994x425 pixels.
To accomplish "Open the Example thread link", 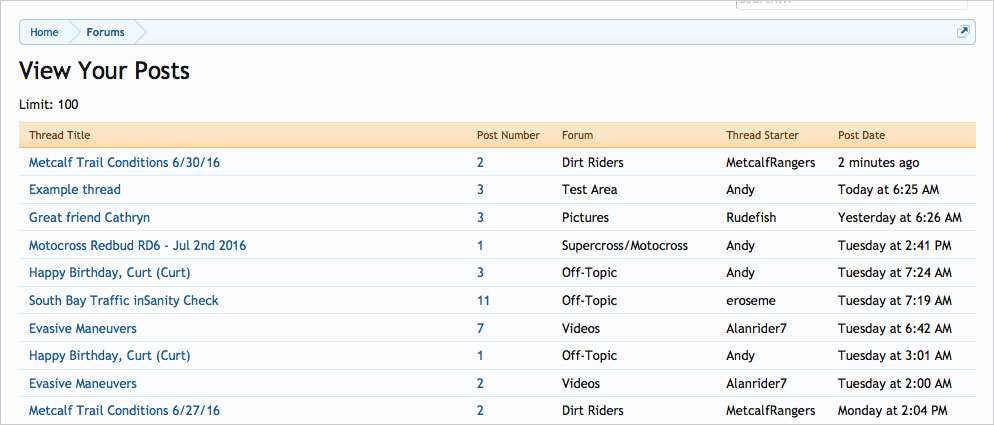I will (x=75, y=190).
